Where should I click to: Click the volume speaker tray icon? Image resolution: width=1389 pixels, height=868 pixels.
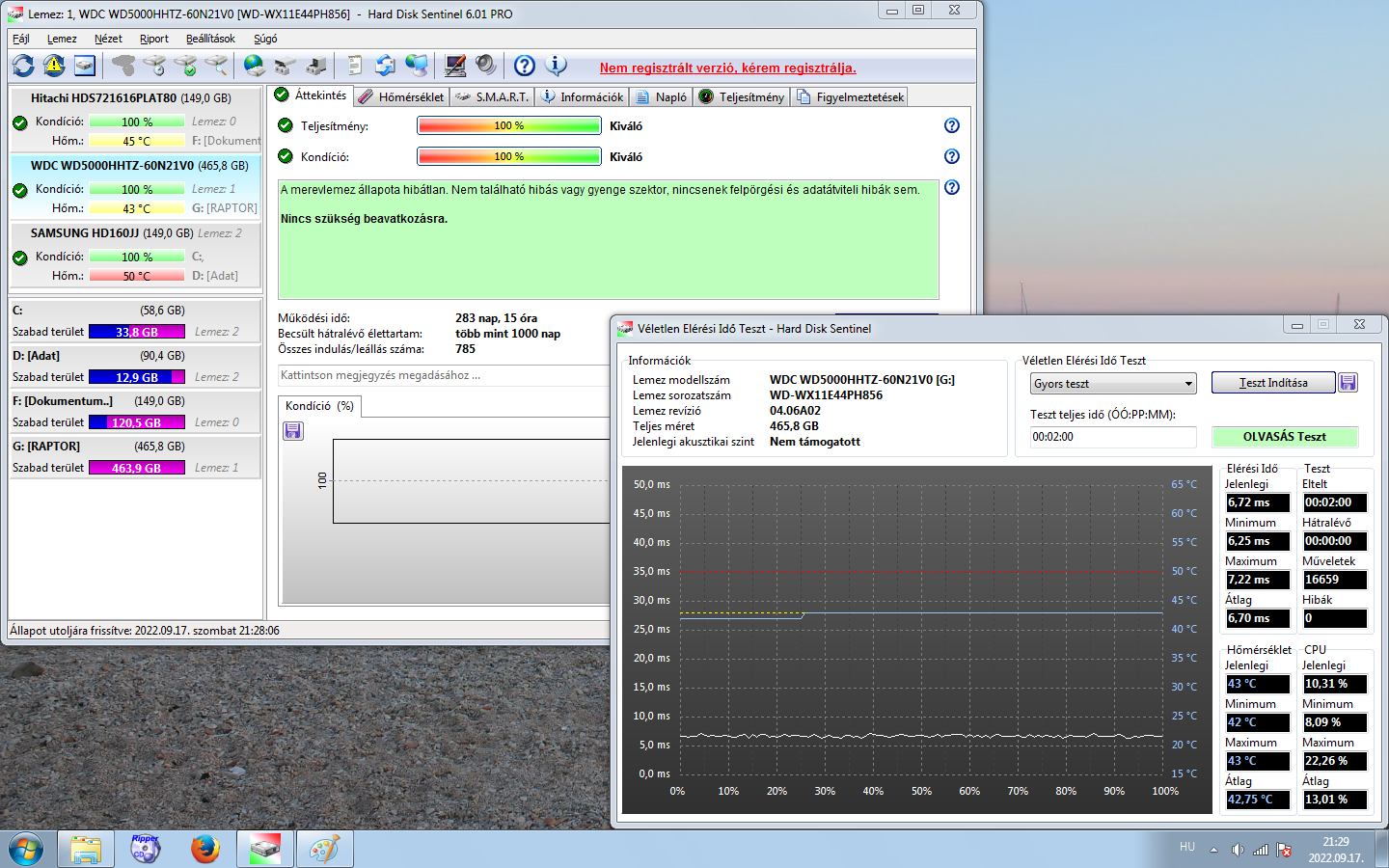tap(1238, 850)
